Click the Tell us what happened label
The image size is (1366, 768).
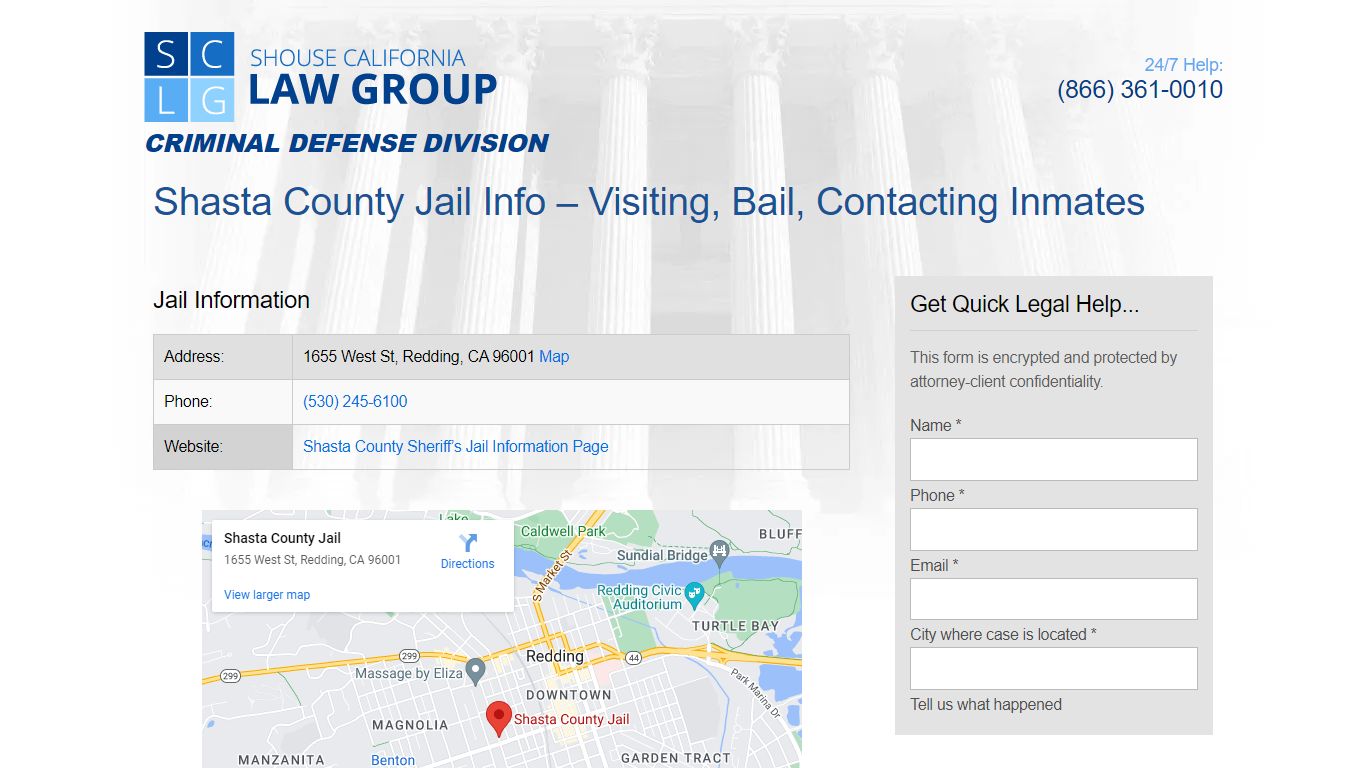pos(986,704)
